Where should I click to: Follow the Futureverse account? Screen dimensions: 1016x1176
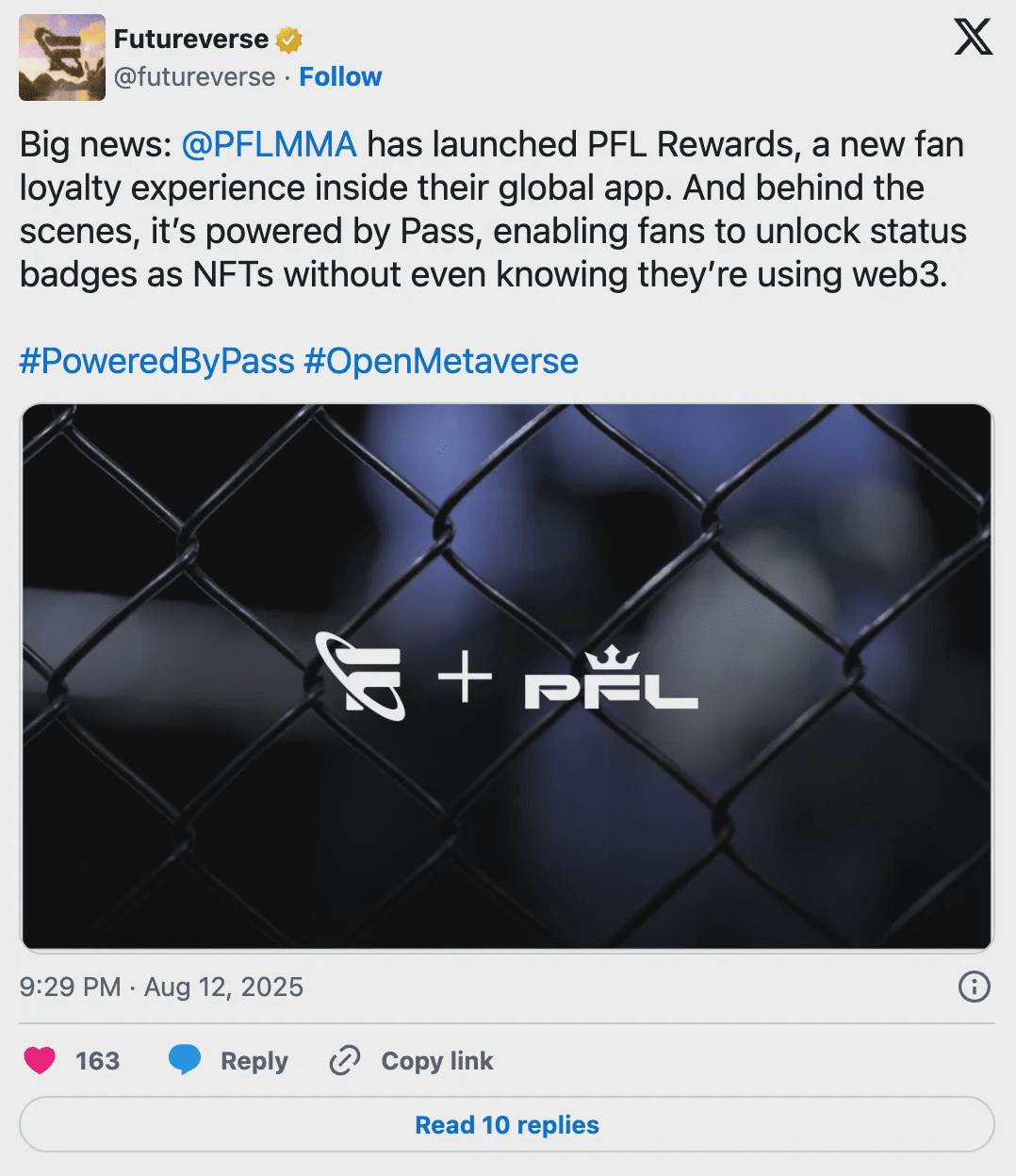coord(340,76)
